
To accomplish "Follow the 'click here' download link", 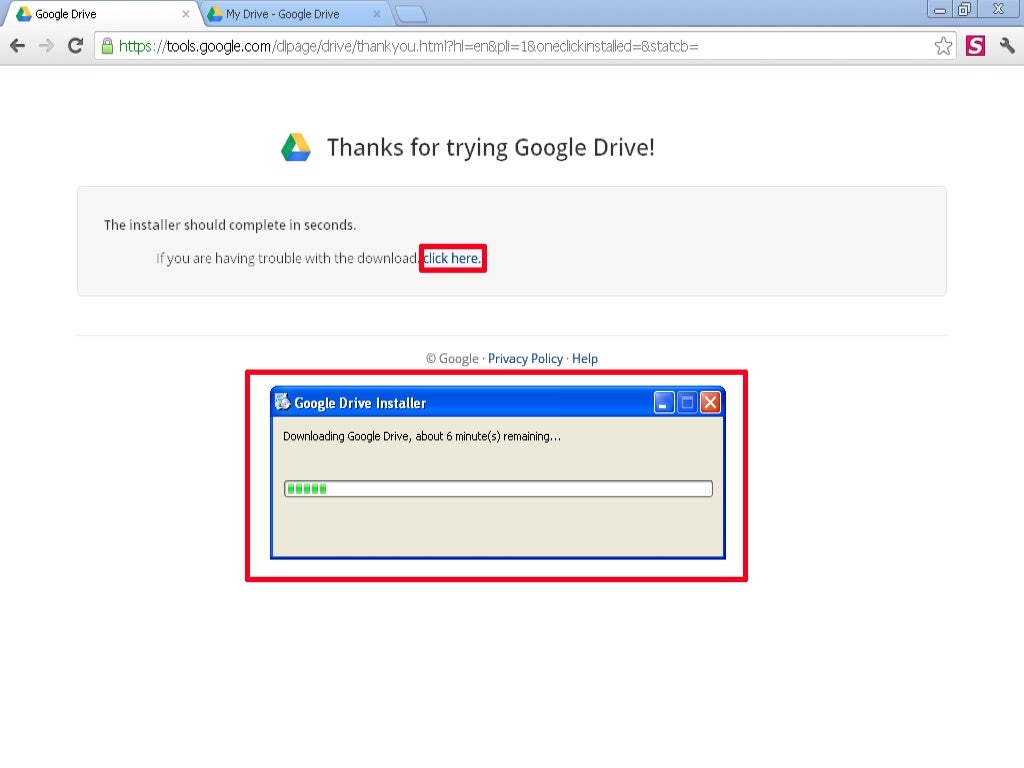I will [x=452, y=259].
